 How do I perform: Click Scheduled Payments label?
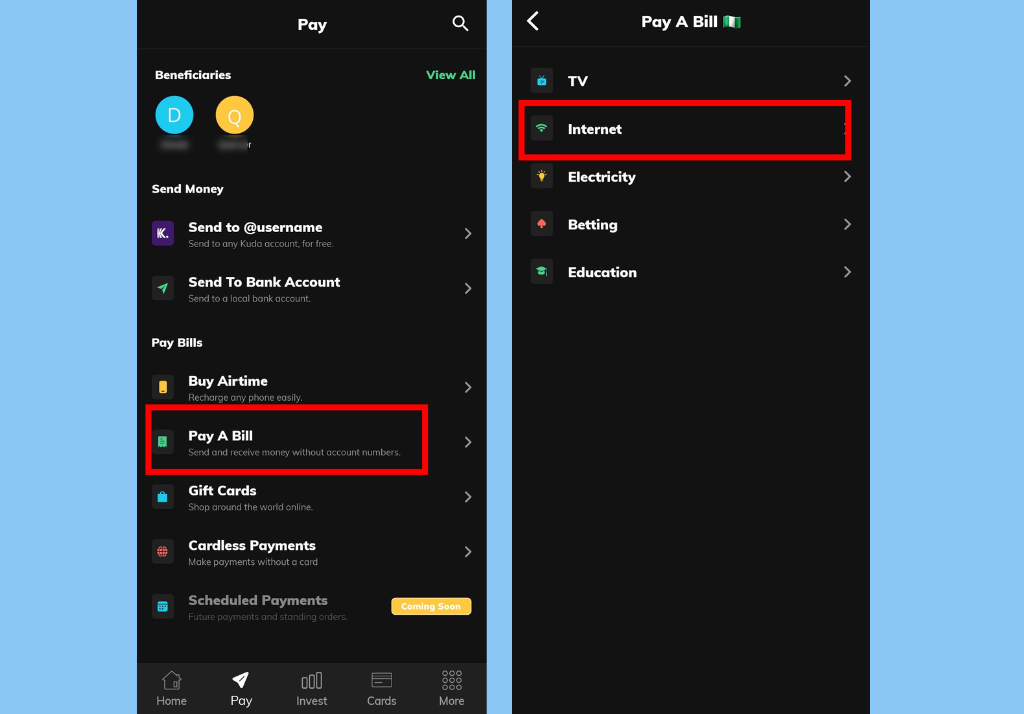(x=258, y=600)
